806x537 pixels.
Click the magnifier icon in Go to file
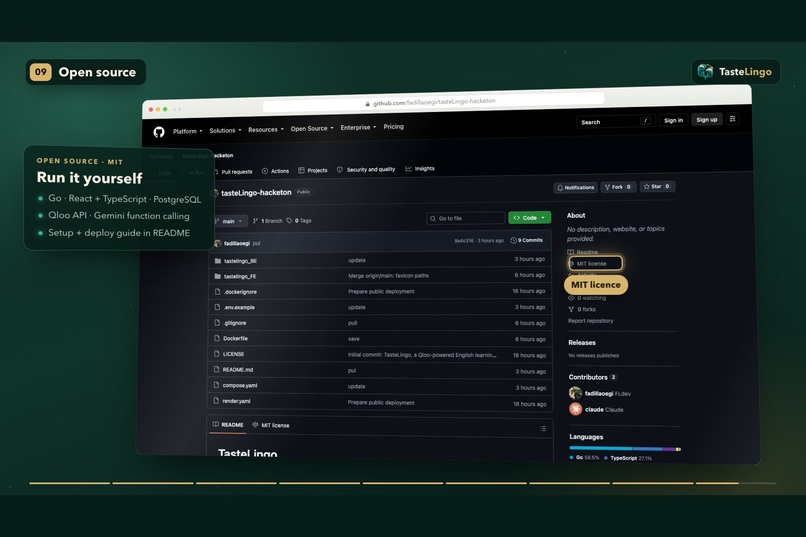pyautogui.click(x=433, y=219)
